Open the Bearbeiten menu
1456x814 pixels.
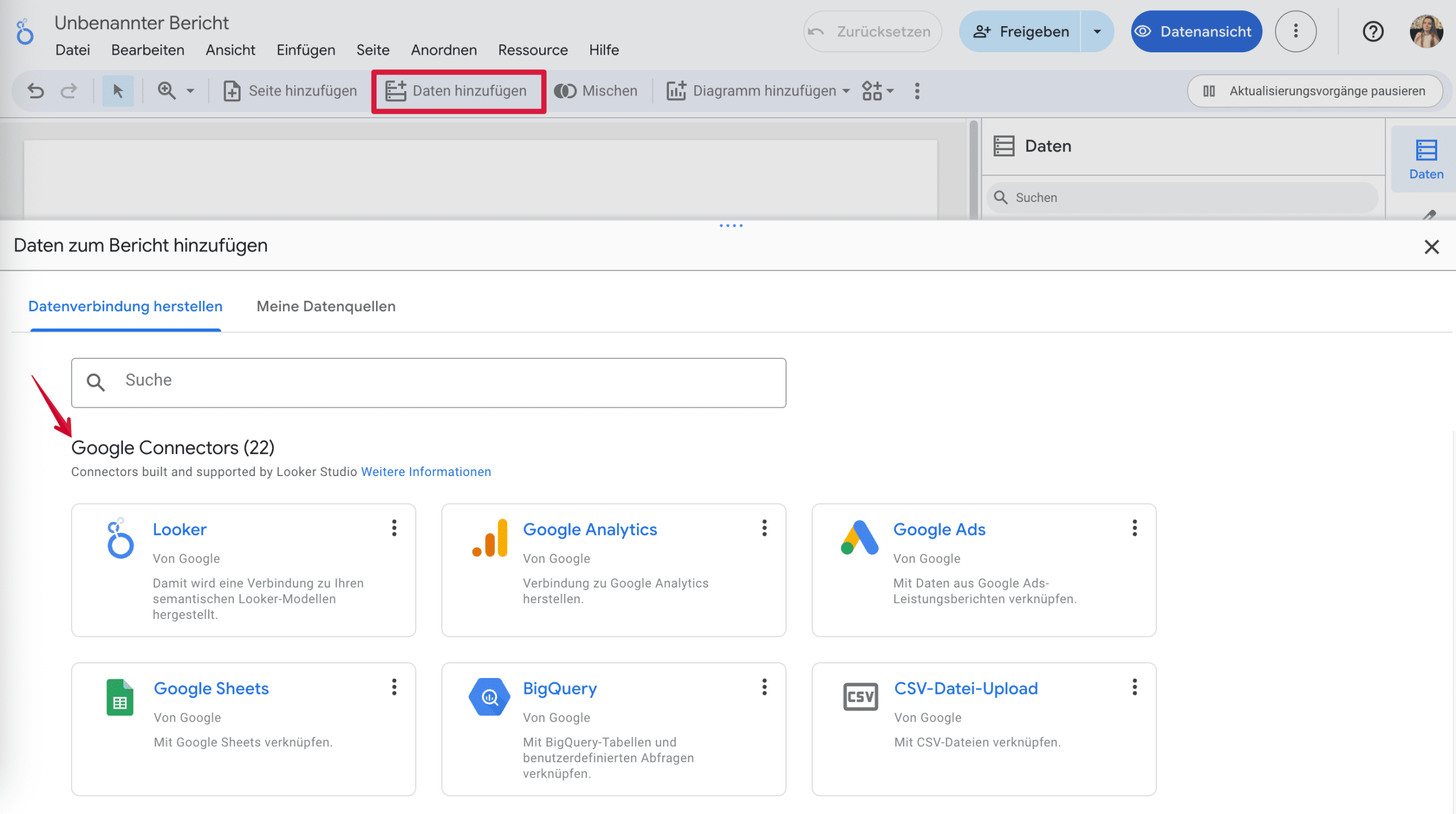click(x=148, y=50)
